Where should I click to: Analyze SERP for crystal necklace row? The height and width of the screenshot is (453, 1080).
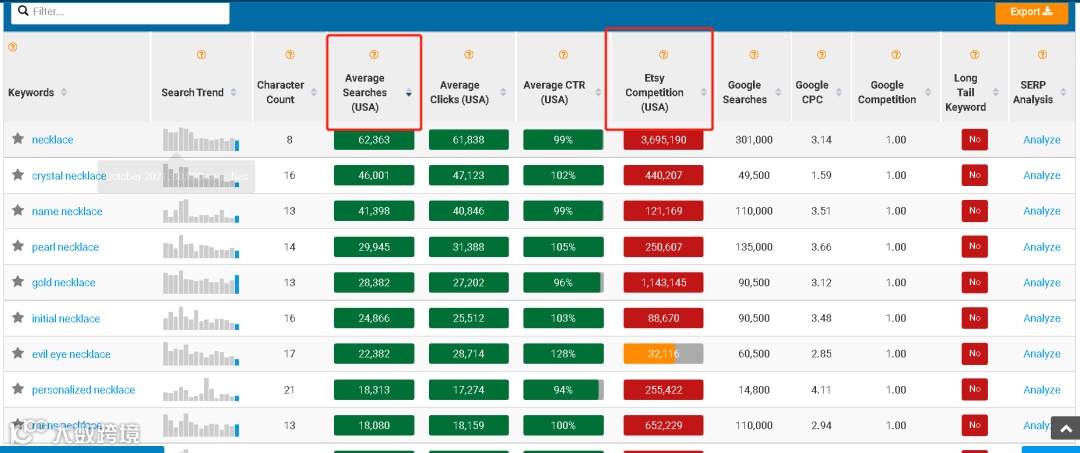coord(1041,176)
